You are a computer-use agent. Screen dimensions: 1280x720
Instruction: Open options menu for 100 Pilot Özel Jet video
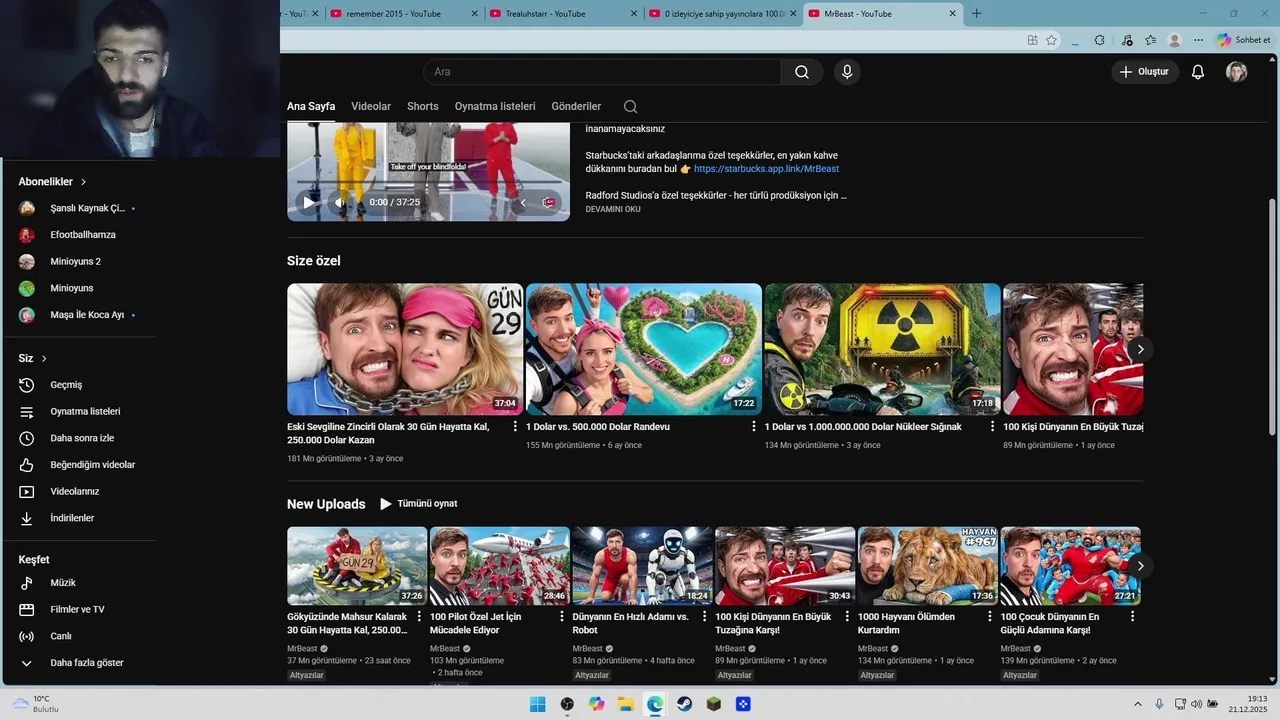point(562,617)
